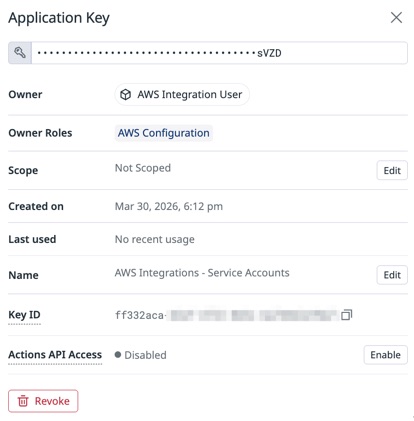Enable Actions API Access
This screenshot has width=414, height=421.
[385, 355]
